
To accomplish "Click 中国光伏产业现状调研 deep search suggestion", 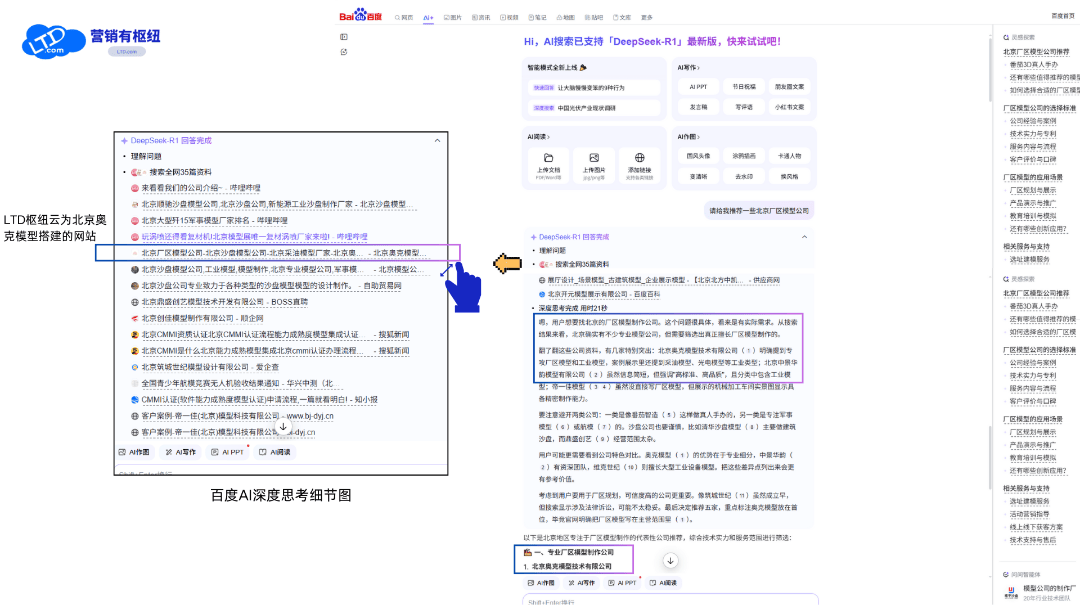I will [x=593, y=108].
